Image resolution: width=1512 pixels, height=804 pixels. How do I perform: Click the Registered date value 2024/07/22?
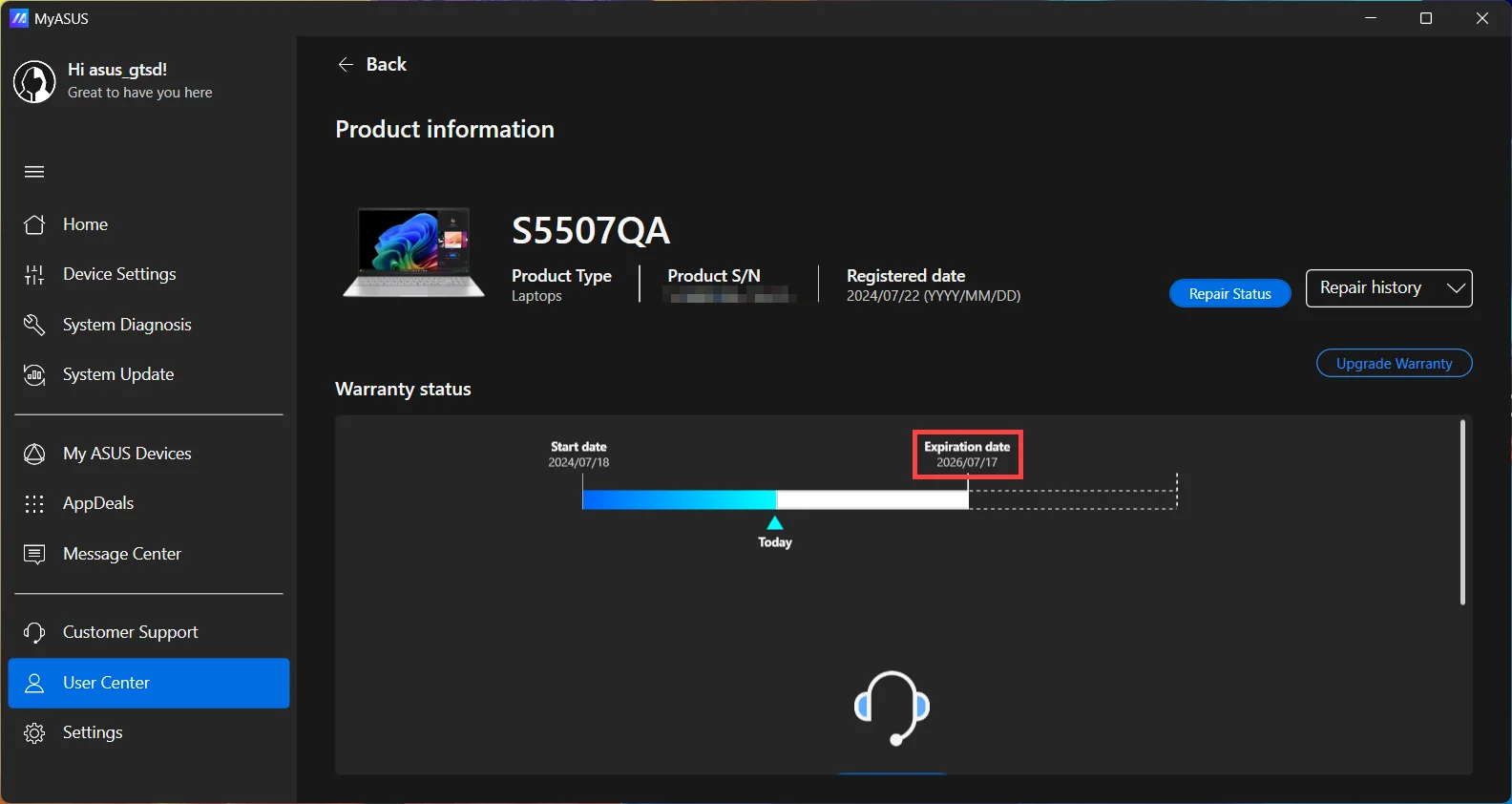(934, 296)
